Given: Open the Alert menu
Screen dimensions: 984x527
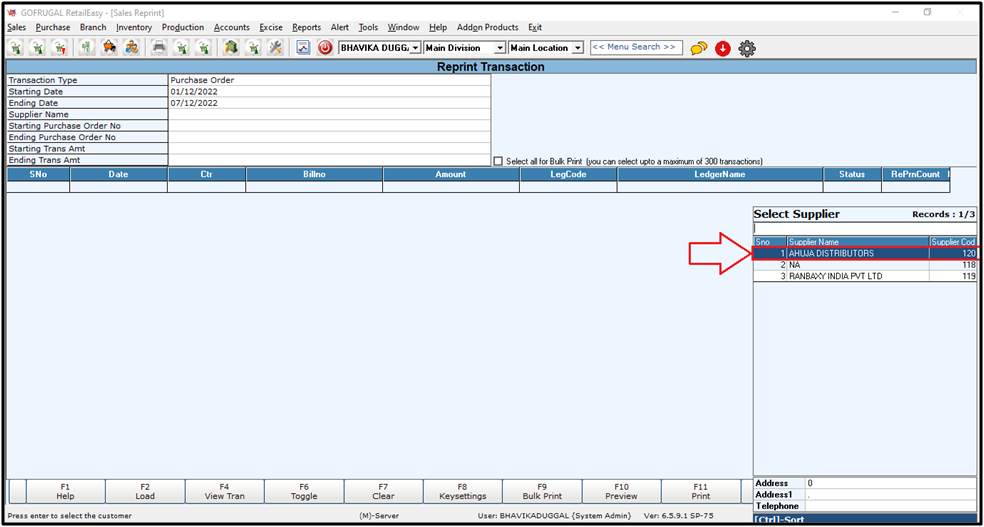Looking at the screenshot, I should (340, 28).
